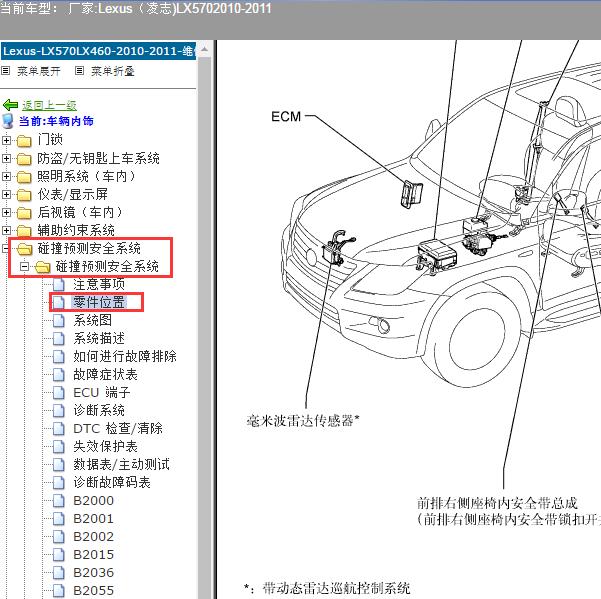The width and height of the screenshot is (601, 599).
Task: Click the 菜单折叠 button
Action: pos(113,71)
